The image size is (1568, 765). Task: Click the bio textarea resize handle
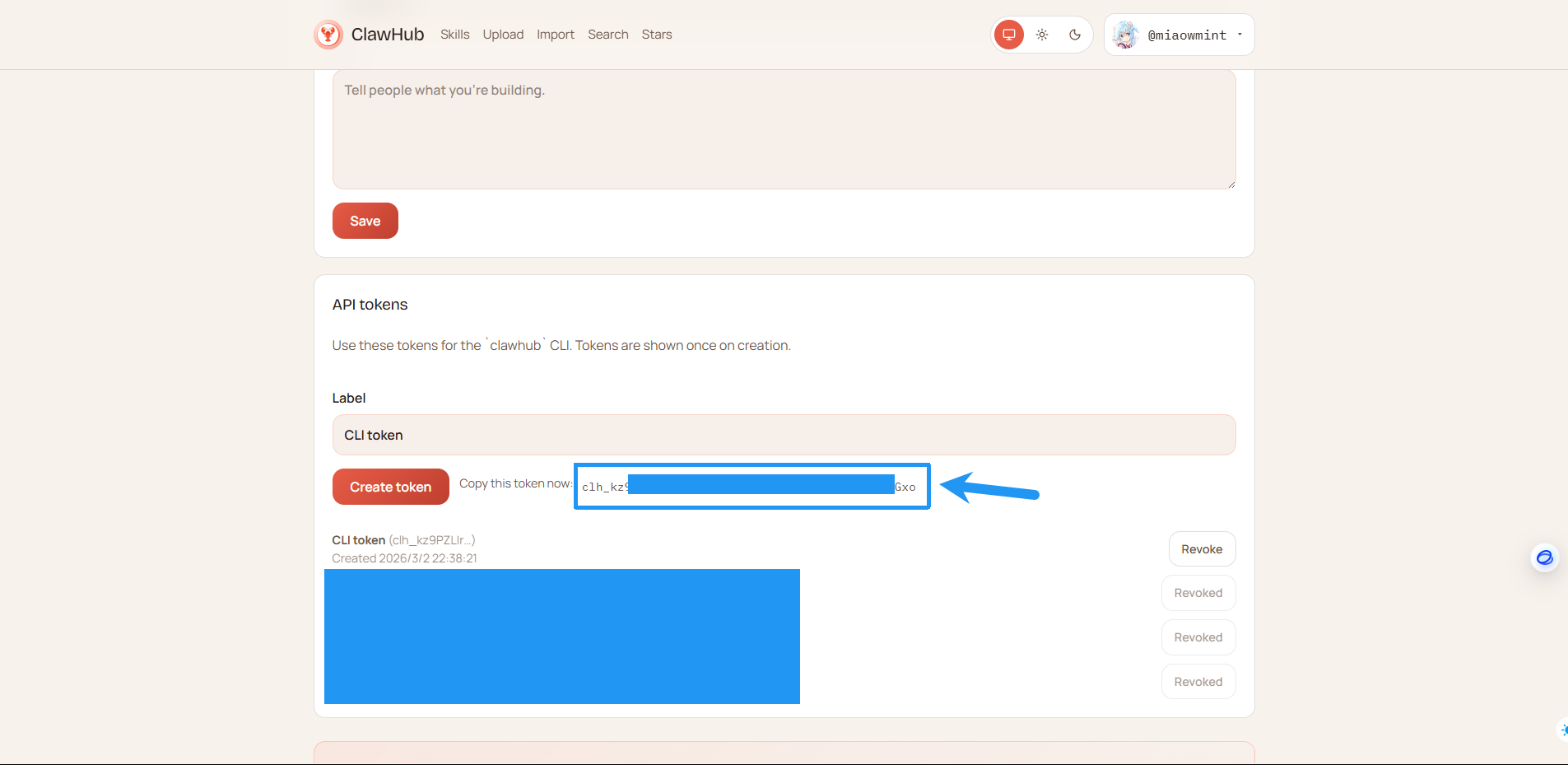point(1231,184)
